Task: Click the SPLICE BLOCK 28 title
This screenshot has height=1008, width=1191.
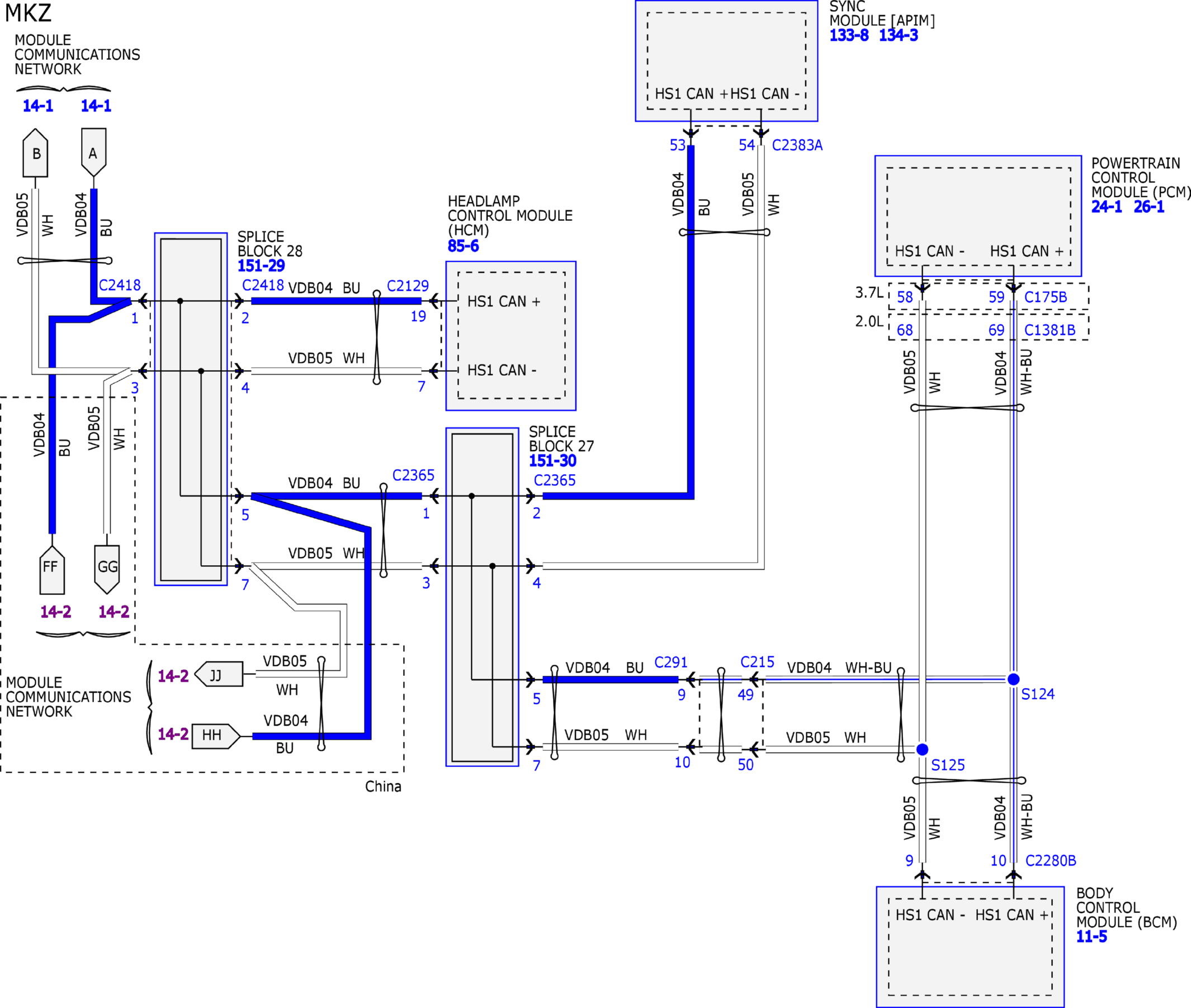Action: pyautogui.click(x=270, y=244)
